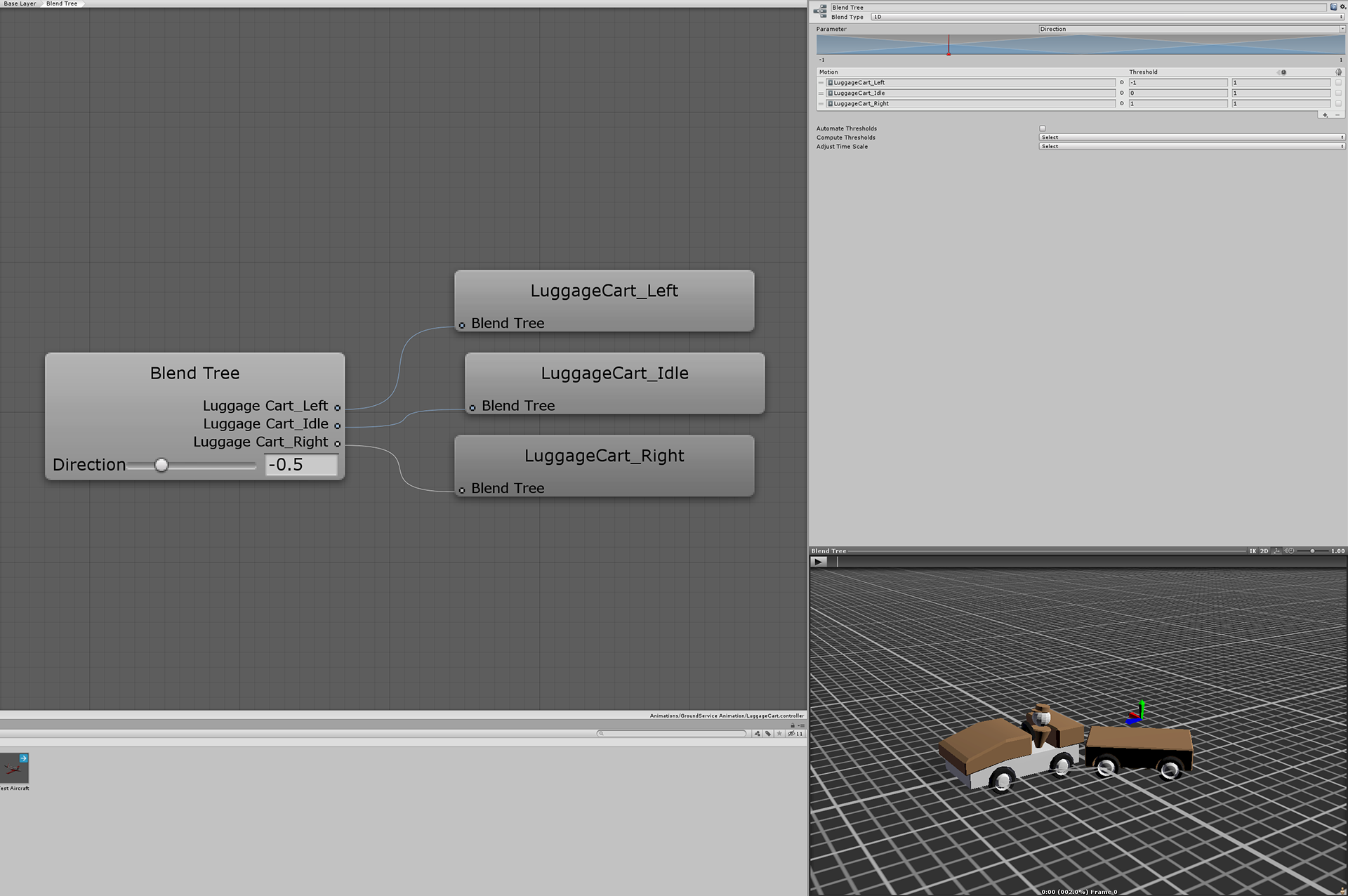Click the Direction slider handle on Blend Tree node
1348x896 pixels.
[x=161, y=465]
